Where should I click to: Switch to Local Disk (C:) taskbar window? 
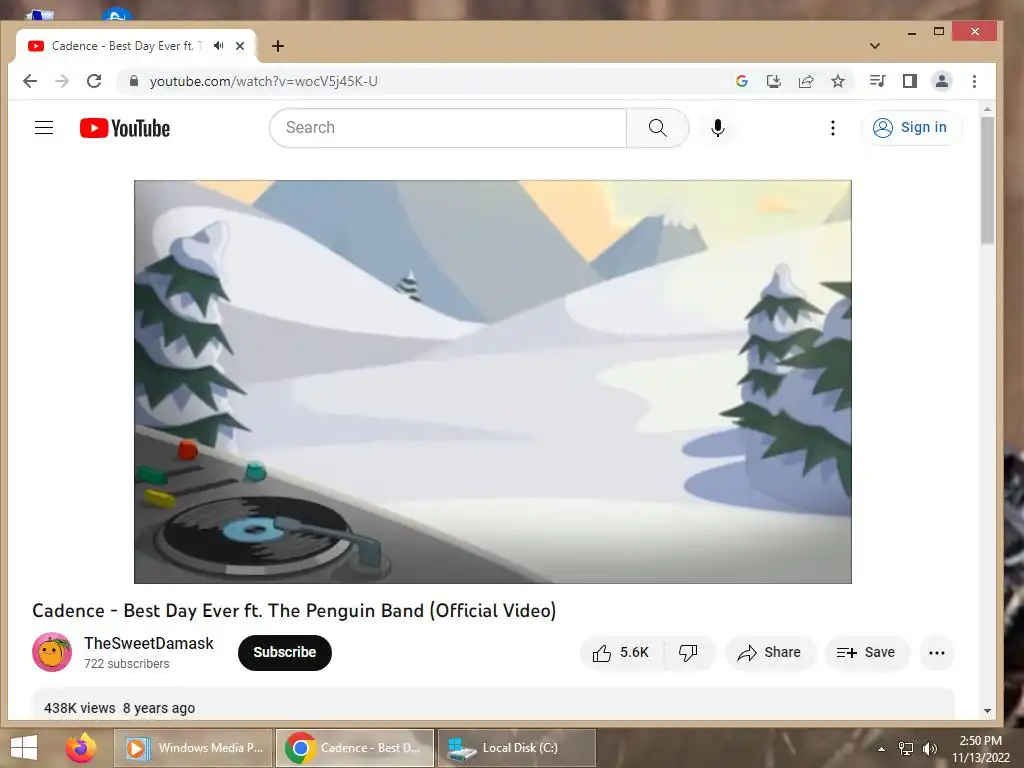pos(517,748)
